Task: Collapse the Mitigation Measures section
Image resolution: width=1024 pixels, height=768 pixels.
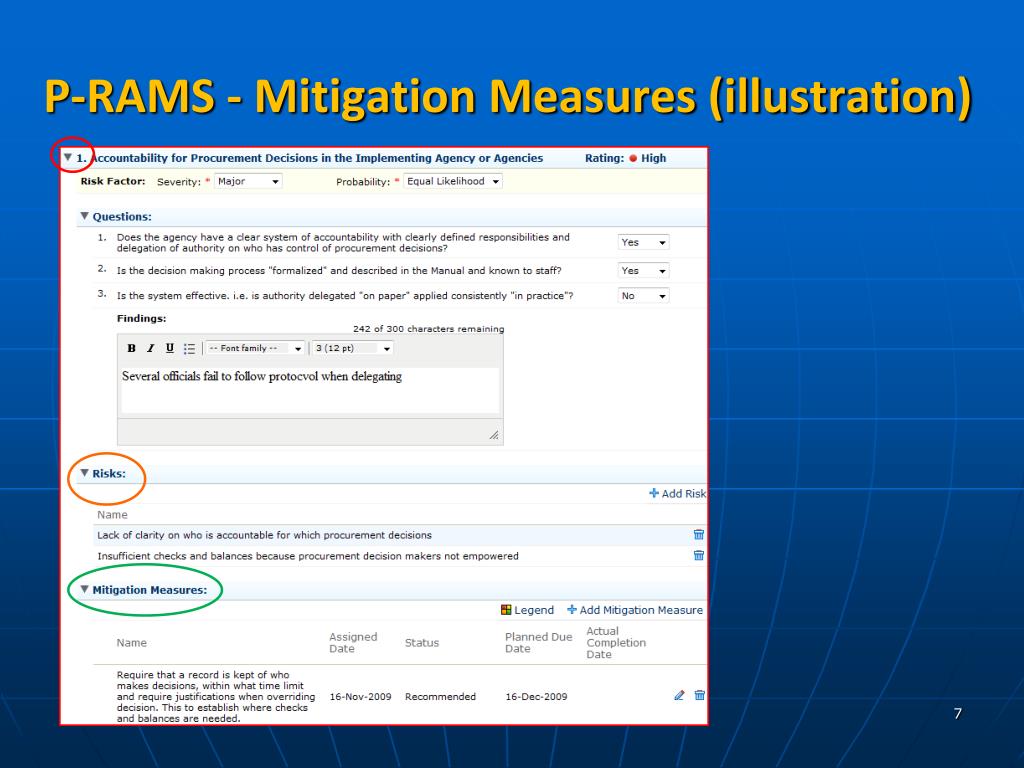Action: tap(84, 589)
